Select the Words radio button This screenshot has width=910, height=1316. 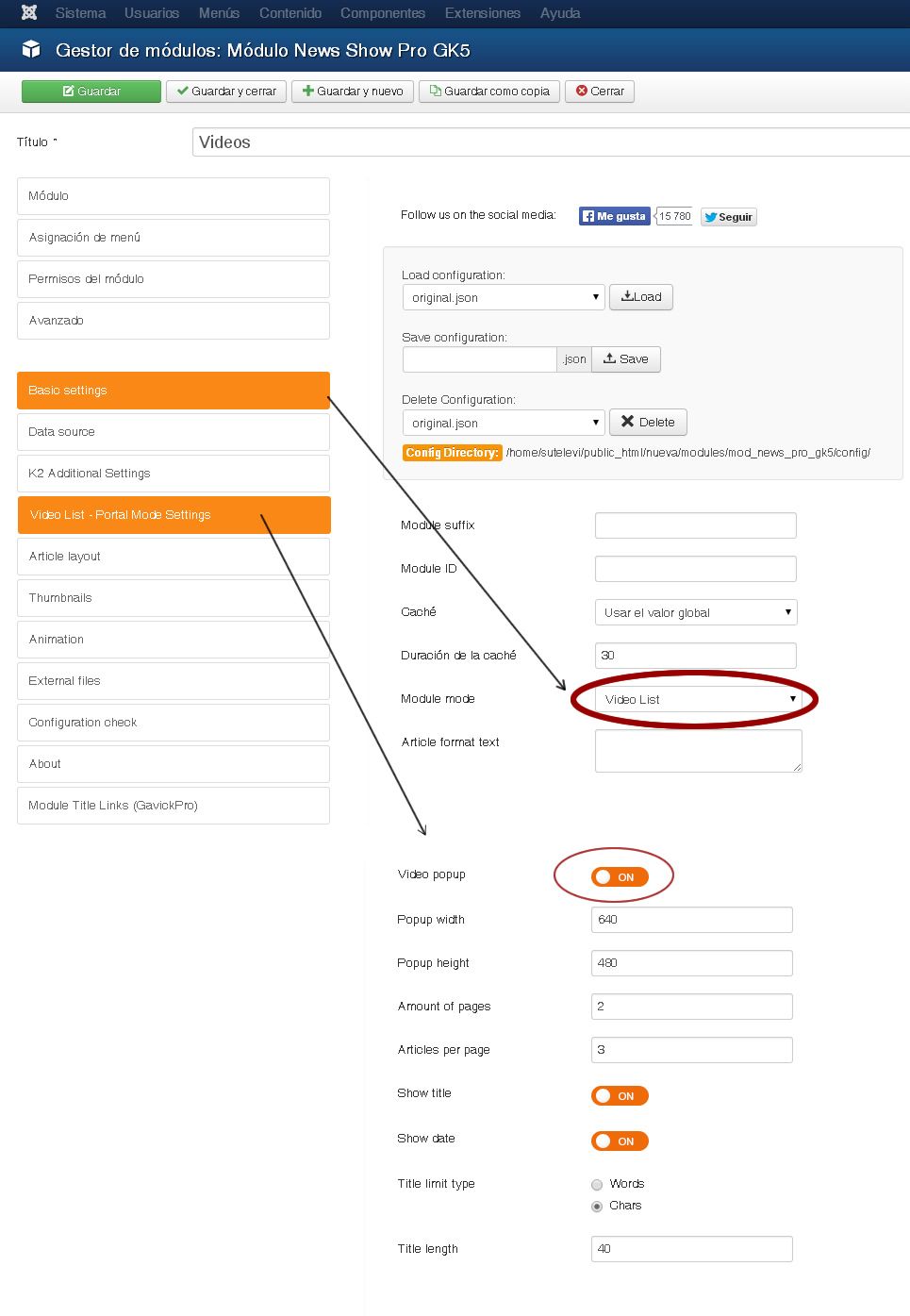point(597,1185)
